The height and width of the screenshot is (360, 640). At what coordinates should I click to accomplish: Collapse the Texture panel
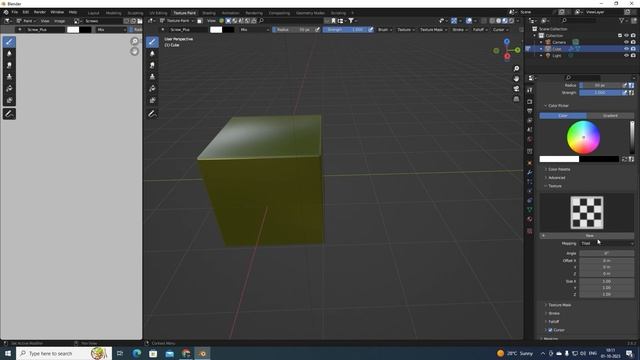click(554, 186)
